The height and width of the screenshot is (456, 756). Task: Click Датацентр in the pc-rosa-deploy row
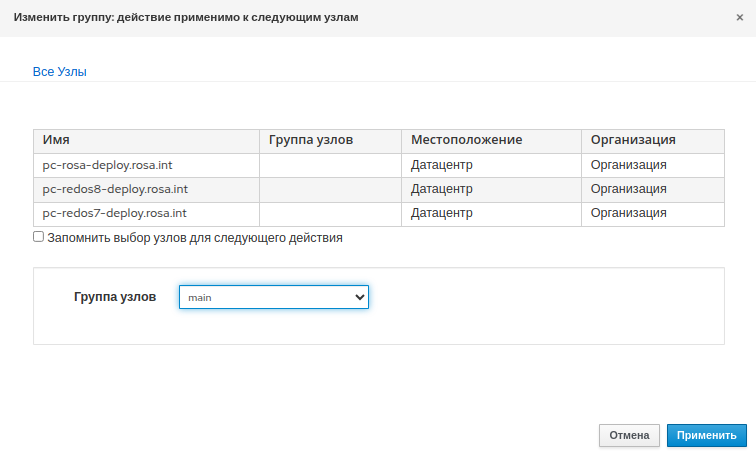click(442, 165)
